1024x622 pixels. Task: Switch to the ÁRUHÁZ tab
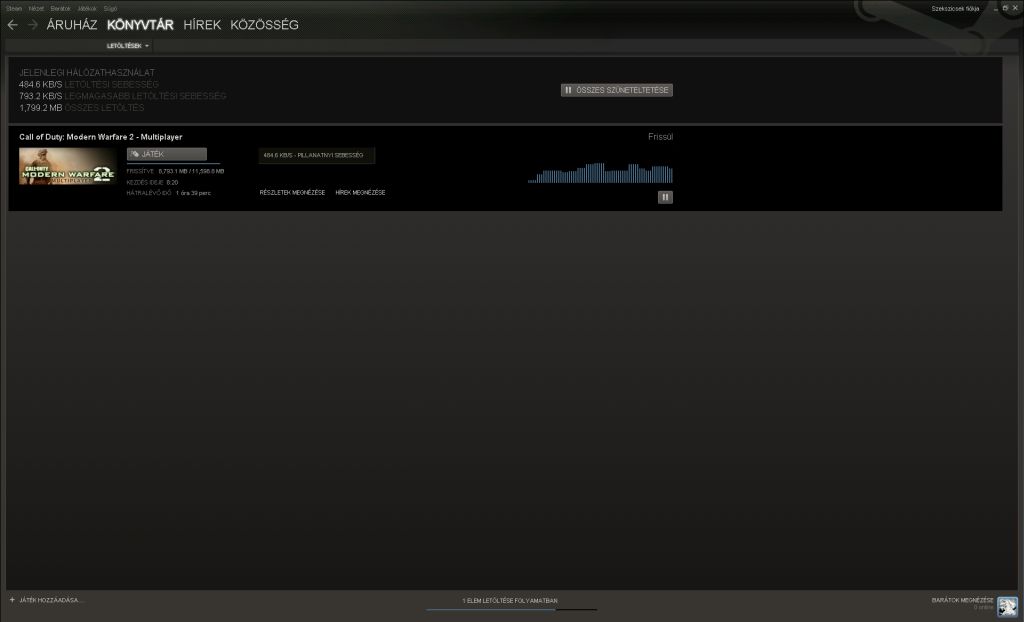(x=72, y=25)
